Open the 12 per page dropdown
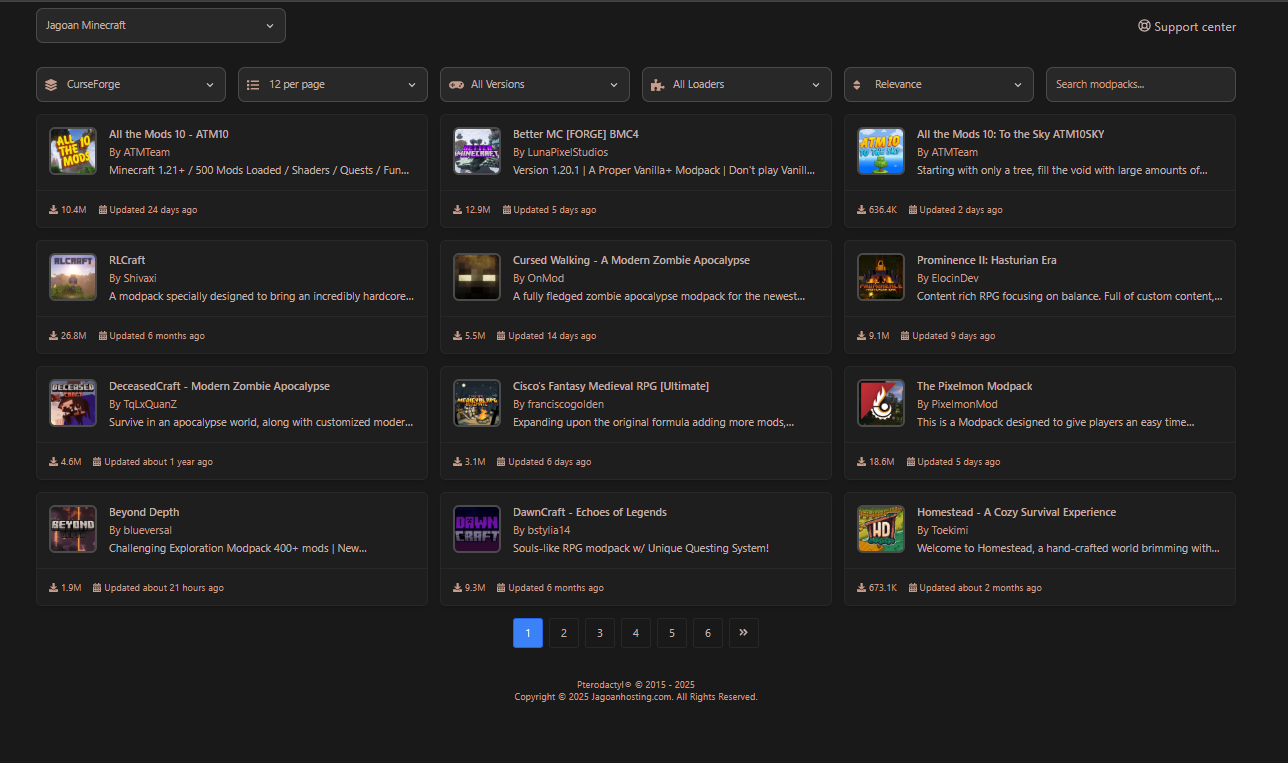 click(333, 85)
